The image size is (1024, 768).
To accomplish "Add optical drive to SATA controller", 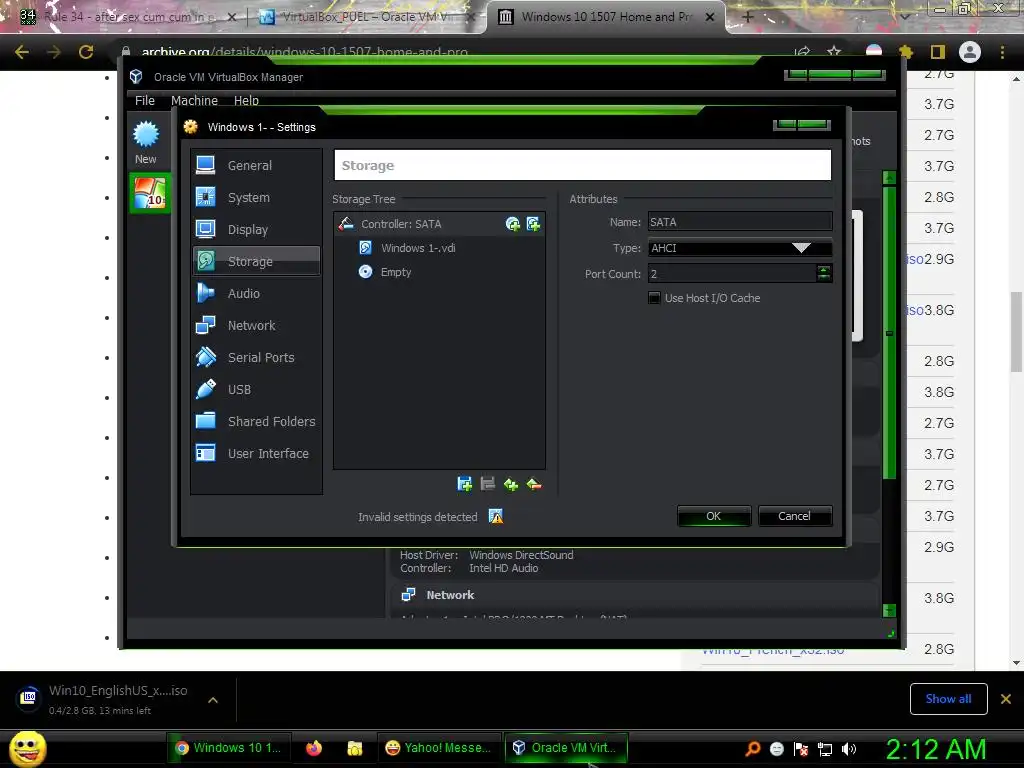I will coord(513,224).
